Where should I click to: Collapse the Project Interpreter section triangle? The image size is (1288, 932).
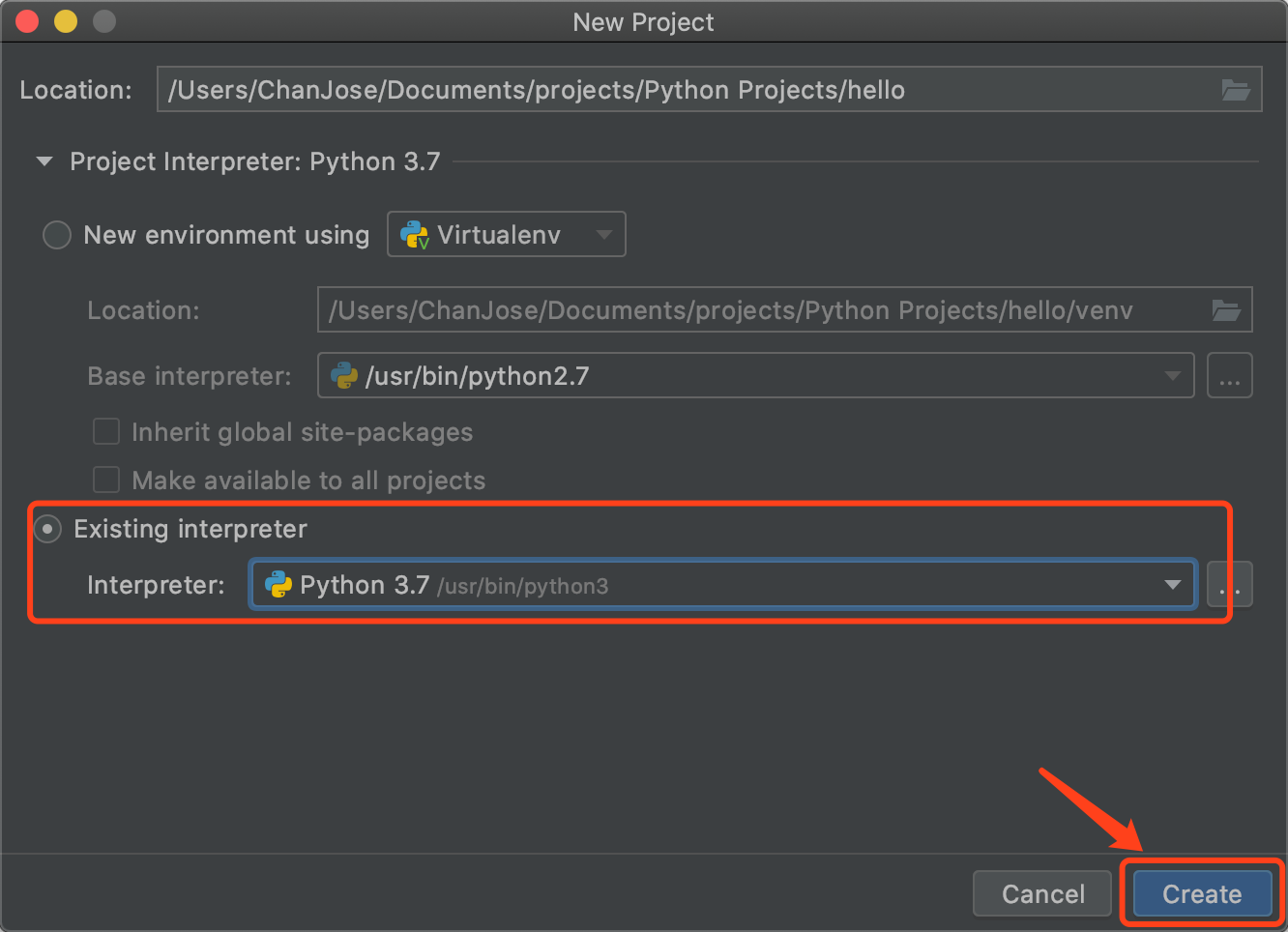44,161
